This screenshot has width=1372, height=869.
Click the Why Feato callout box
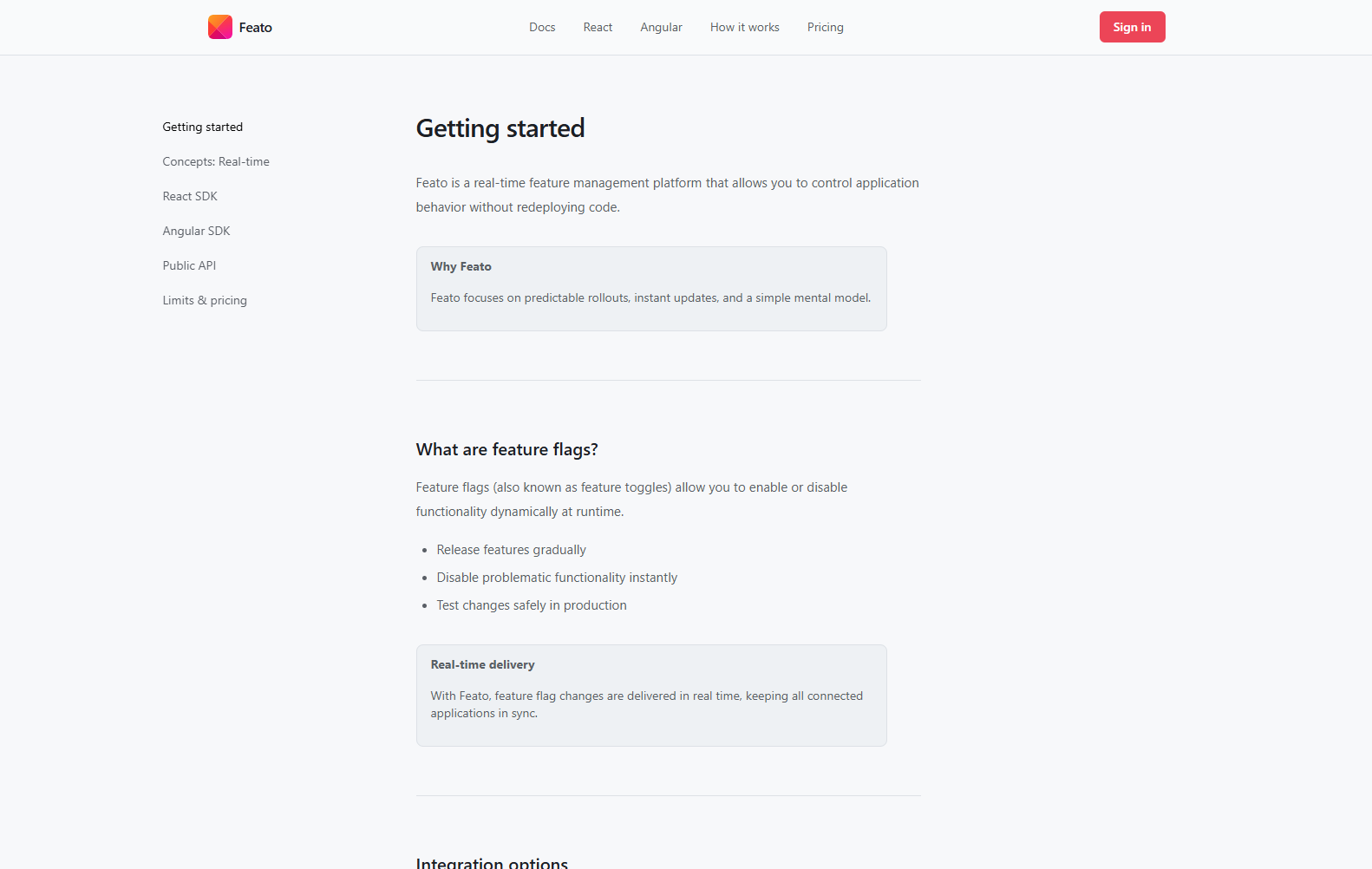point(651,289)
